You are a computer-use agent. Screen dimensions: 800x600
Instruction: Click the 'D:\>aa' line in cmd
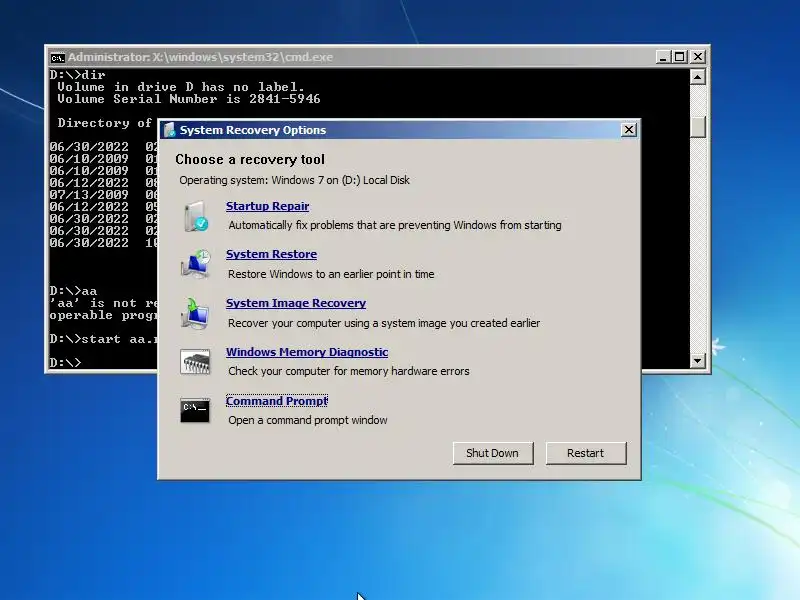pyautogui.click(x=73, y=291)
